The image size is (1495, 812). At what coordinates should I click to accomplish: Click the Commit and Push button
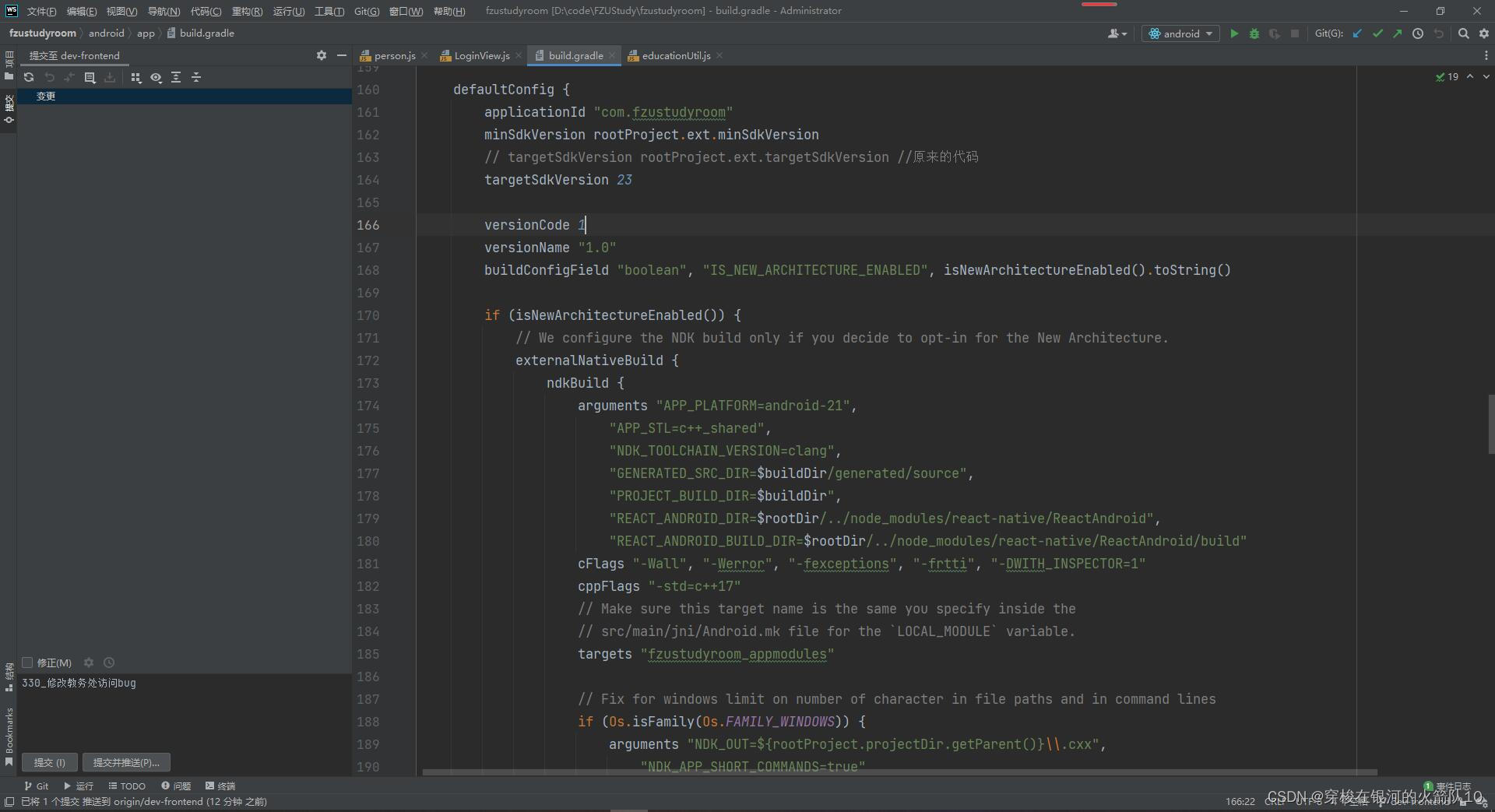click(x=126, y=762)
